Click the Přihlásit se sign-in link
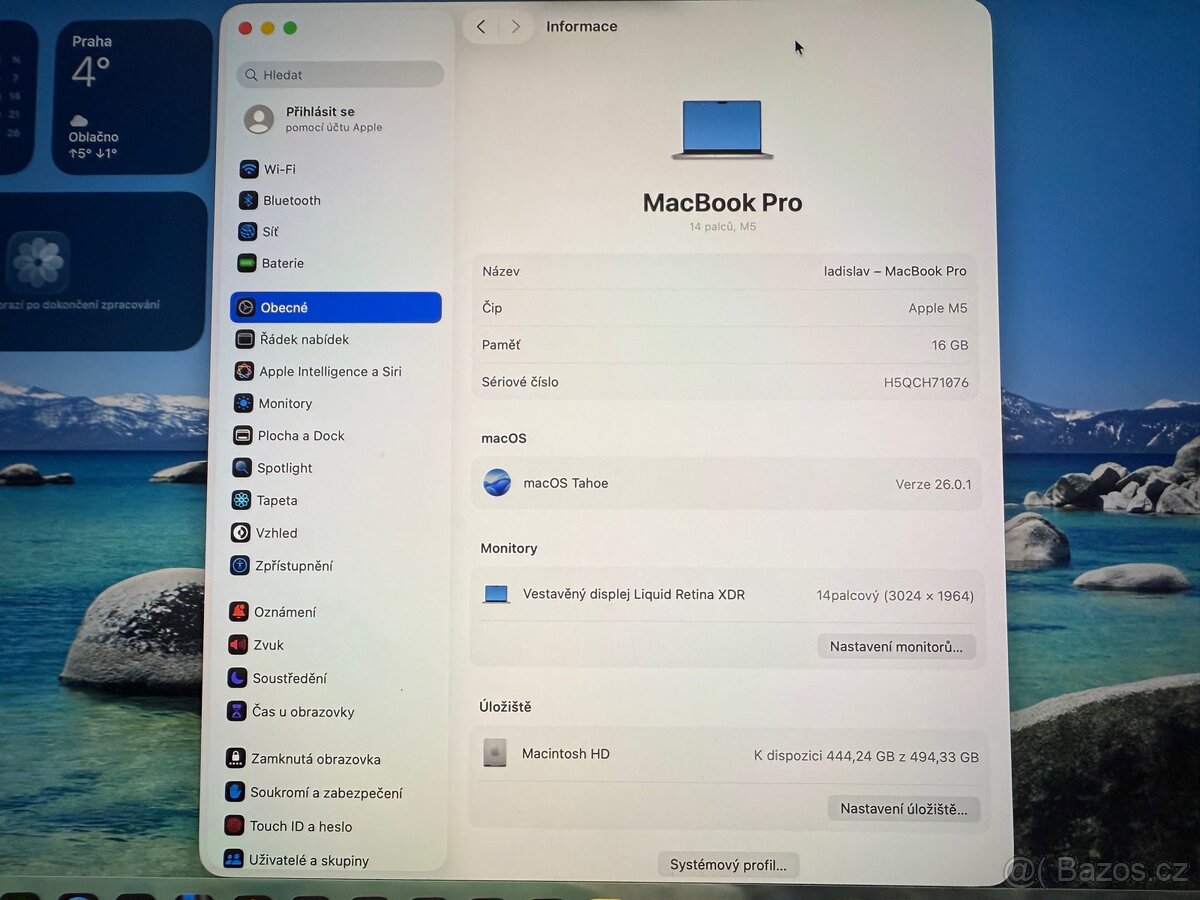Image resolution: width=1200 pixels, height=900 pixels. (x=321, y=111)
